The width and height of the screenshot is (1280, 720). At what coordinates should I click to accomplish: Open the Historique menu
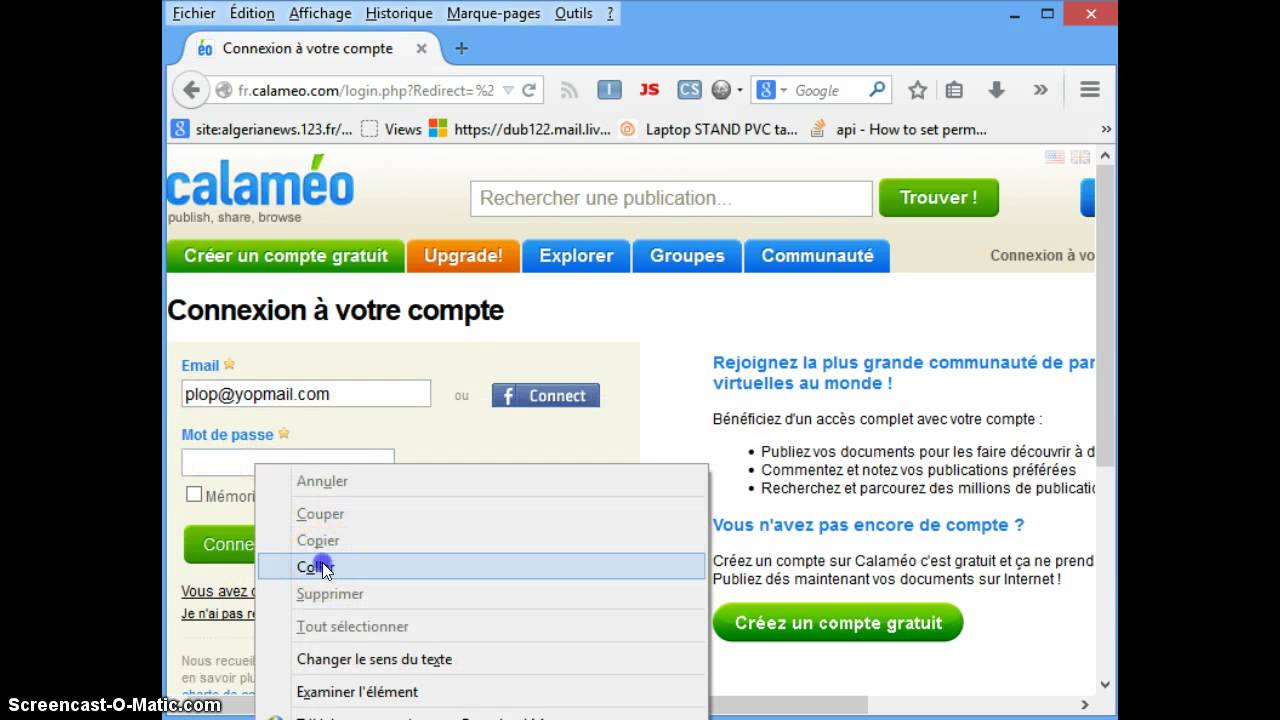coord(399,13)
